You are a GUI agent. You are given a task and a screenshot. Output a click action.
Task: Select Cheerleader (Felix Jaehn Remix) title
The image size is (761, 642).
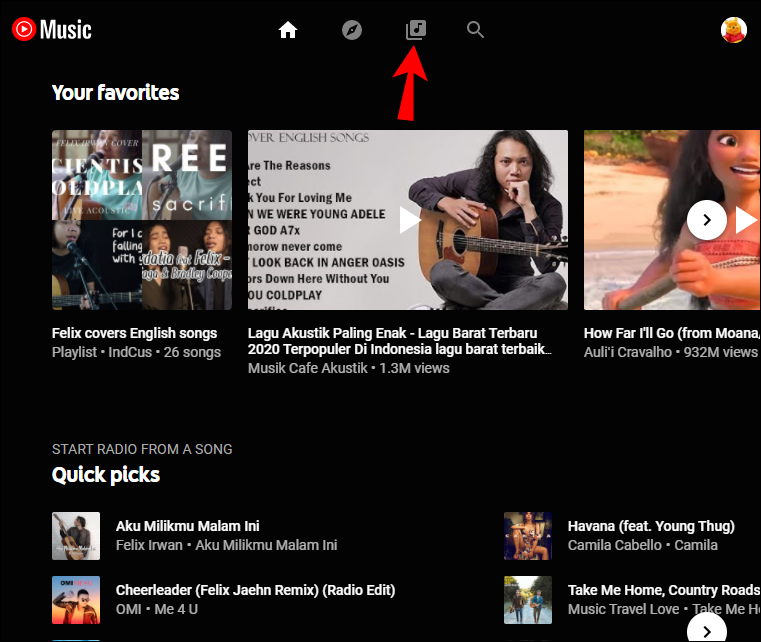click(255, 590)
